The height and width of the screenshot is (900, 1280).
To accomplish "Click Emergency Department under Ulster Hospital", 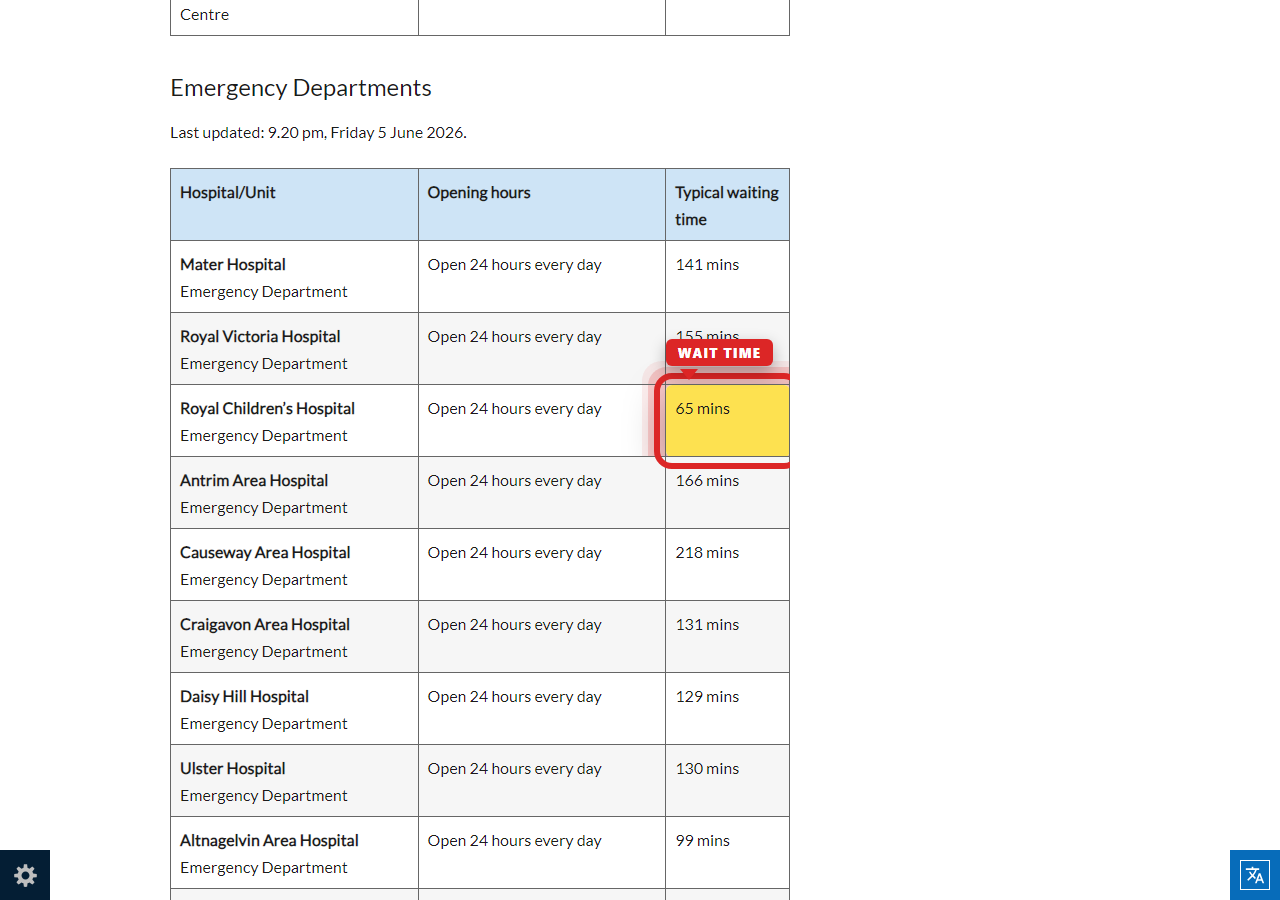I will pos(264,796).
